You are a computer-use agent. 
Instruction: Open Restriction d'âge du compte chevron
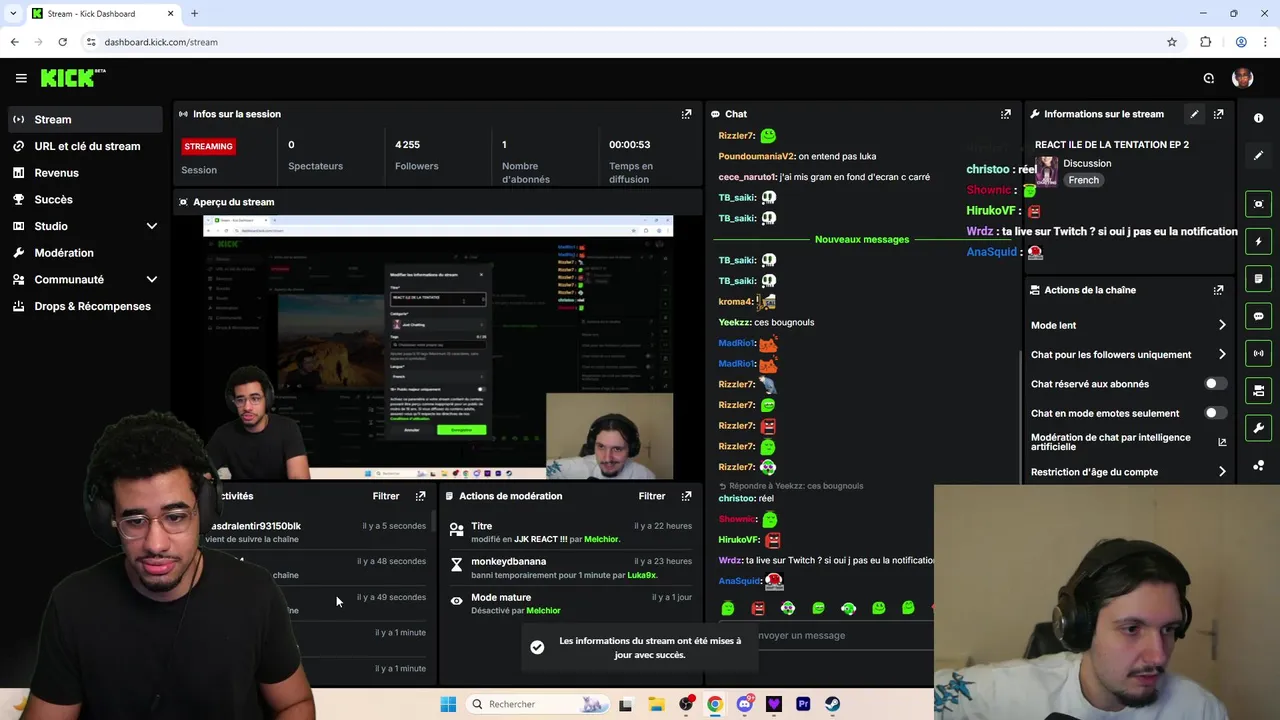click(x=1222, y=472)
